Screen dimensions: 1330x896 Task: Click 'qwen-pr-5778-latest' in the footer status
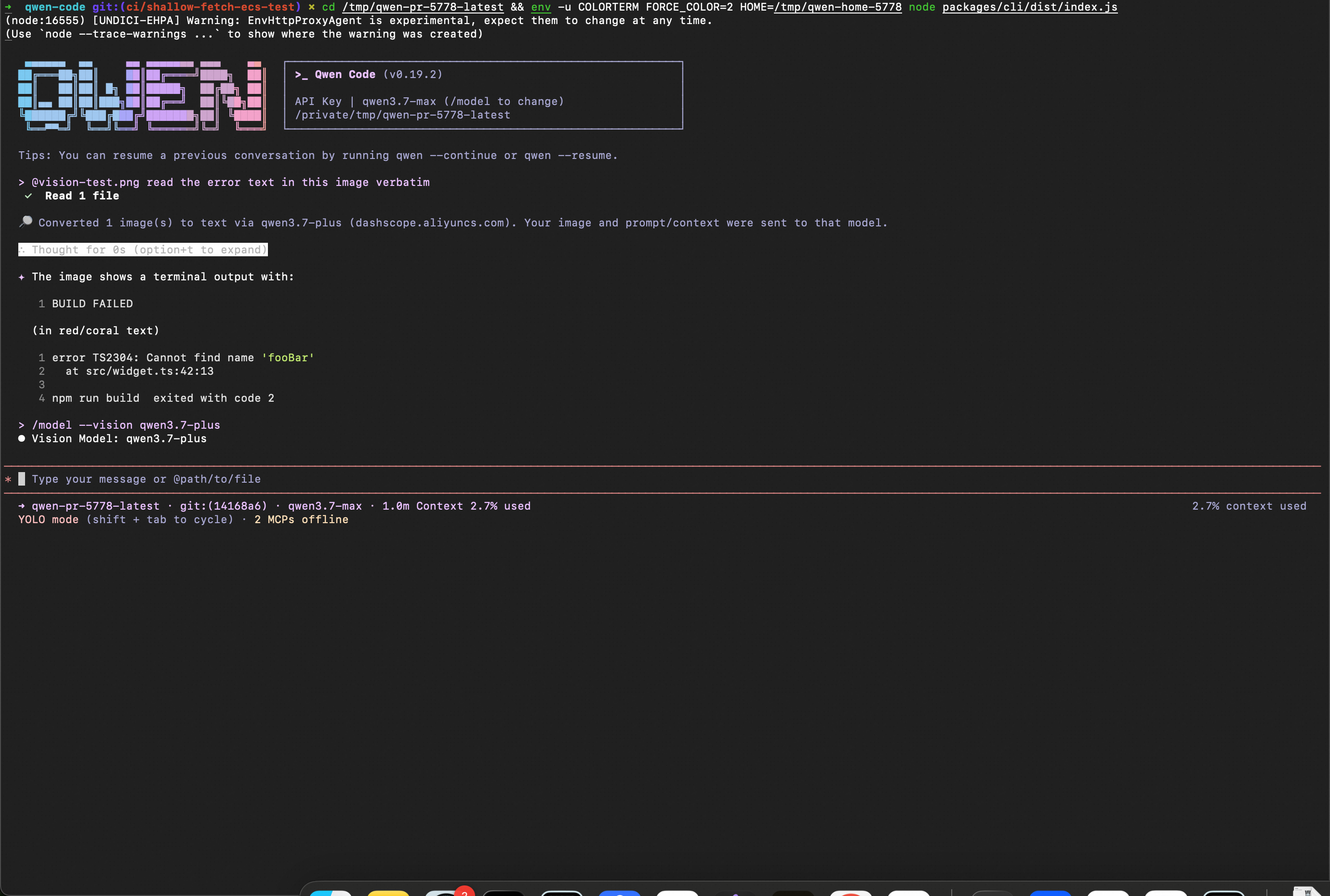pos(95,506)
